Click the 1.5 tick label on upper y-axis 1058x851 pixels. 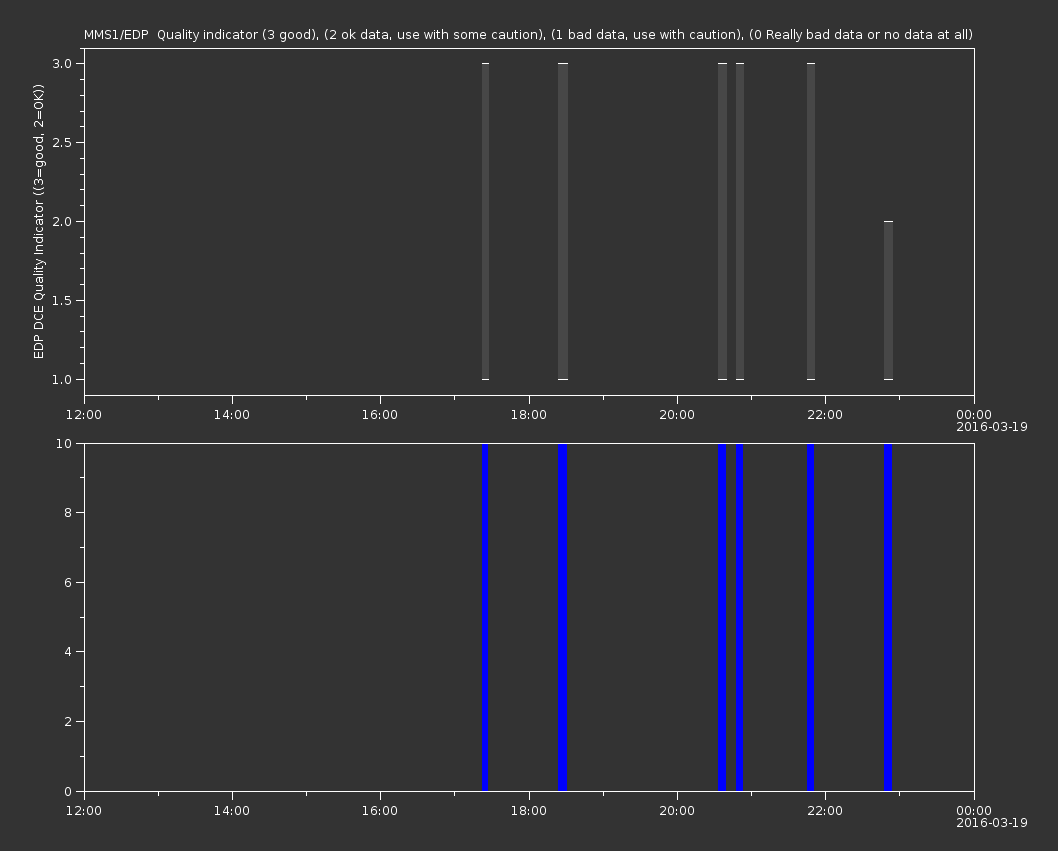tap(61, 300)
